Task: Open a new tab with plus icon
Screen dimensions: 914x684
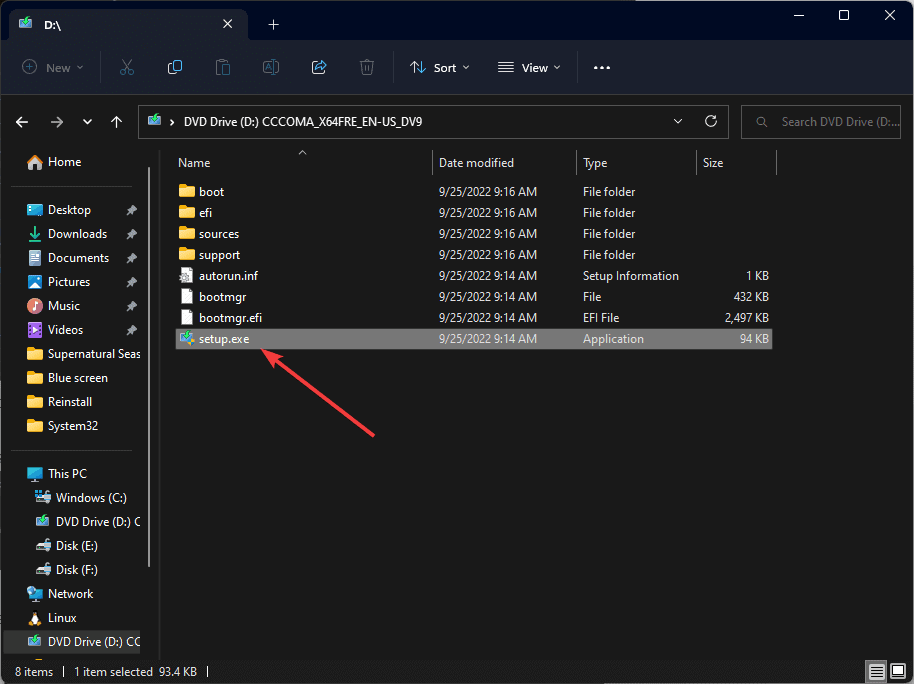Action: 273,24
